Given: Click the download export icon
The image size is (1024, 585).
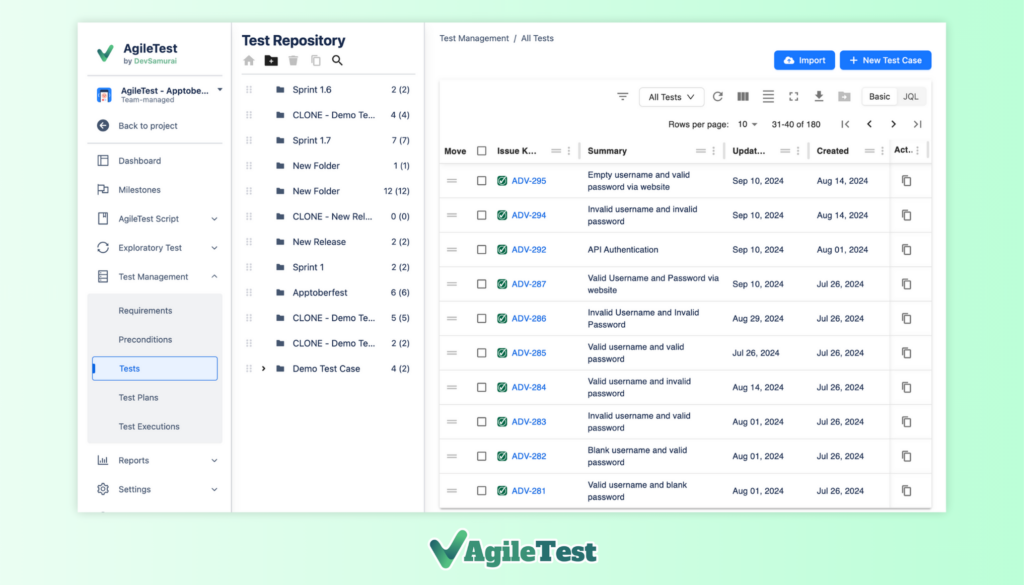Looking at the screenshot, I should click(x=819, y=97).
